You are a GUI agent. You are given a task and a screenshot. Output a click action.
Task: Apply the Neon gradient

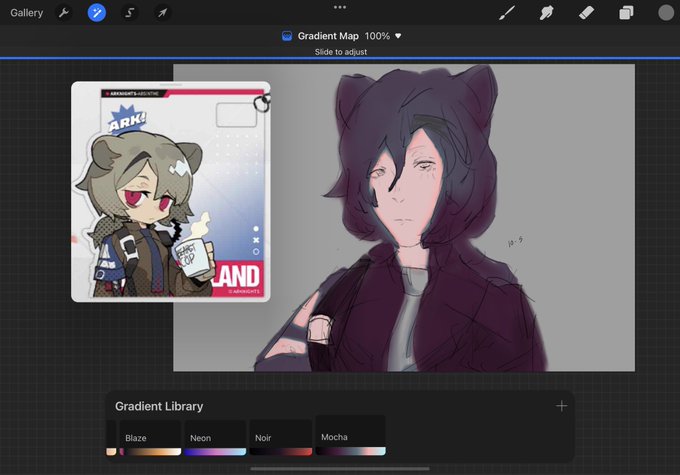coord(215,438)
